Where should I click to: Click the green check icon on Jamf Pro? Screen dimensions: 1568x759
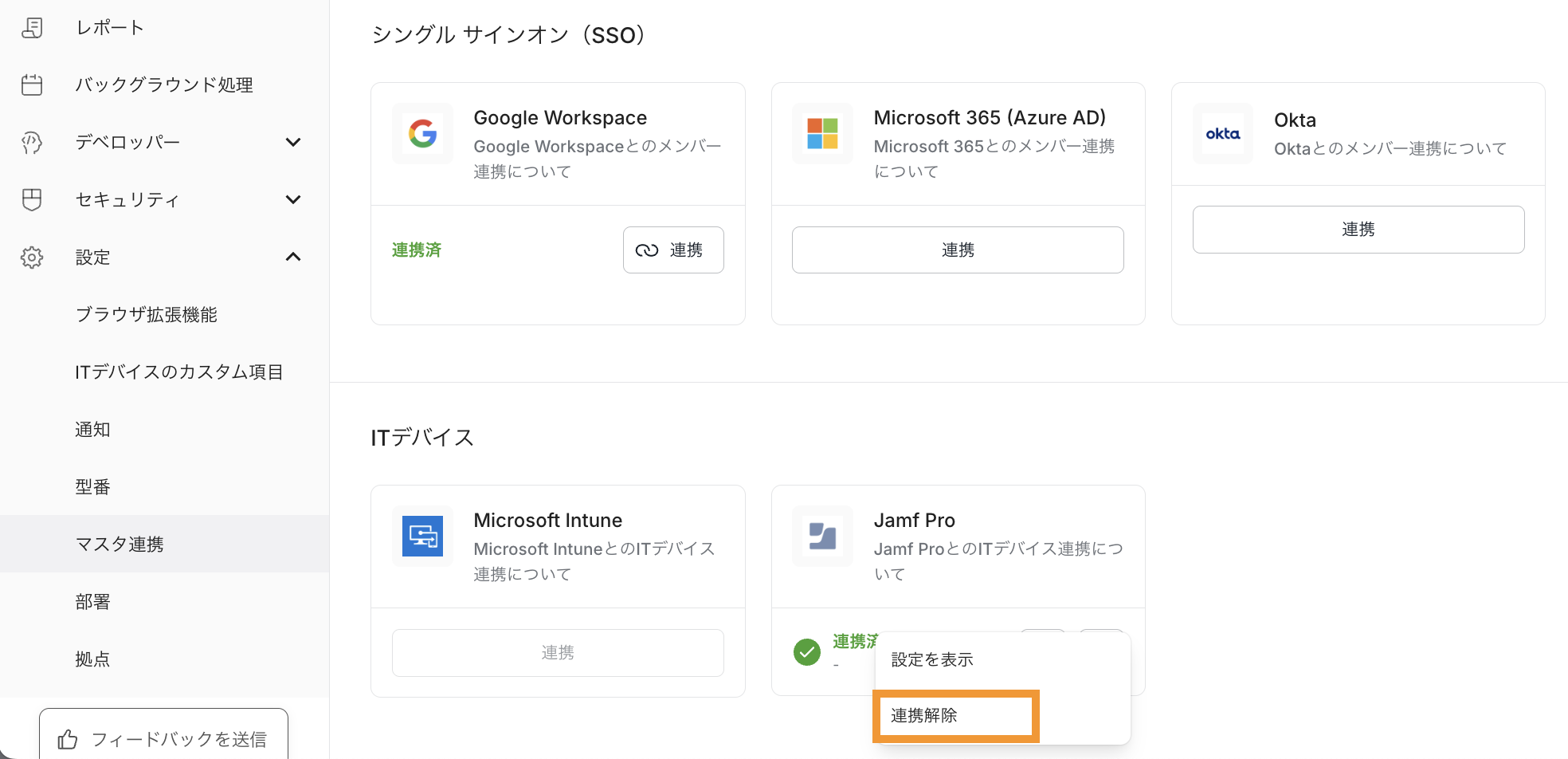(x=807, y=652)
